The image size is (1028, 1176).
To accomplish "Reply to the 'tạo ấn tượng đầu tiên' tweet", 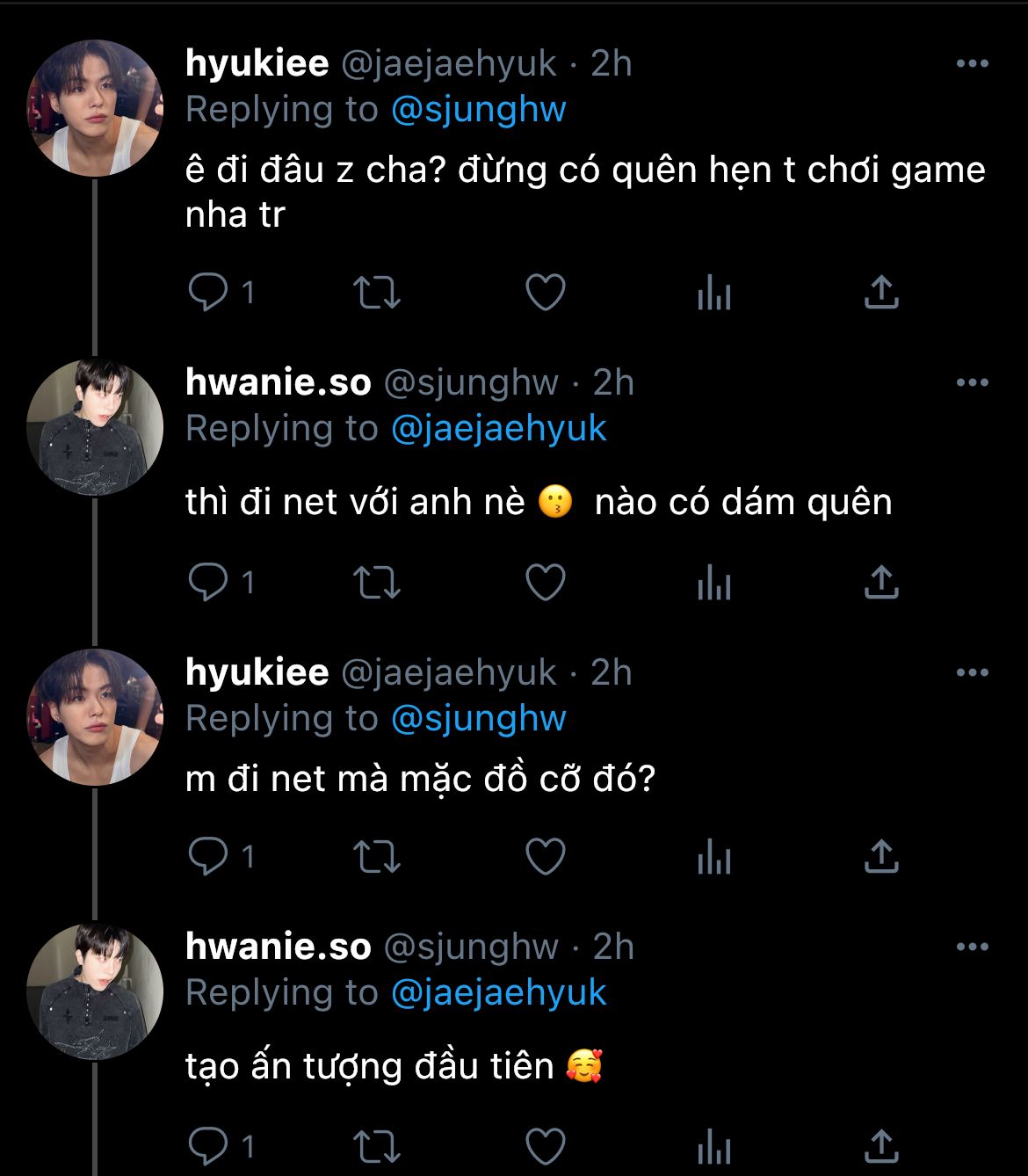I will click(208, 1145).
